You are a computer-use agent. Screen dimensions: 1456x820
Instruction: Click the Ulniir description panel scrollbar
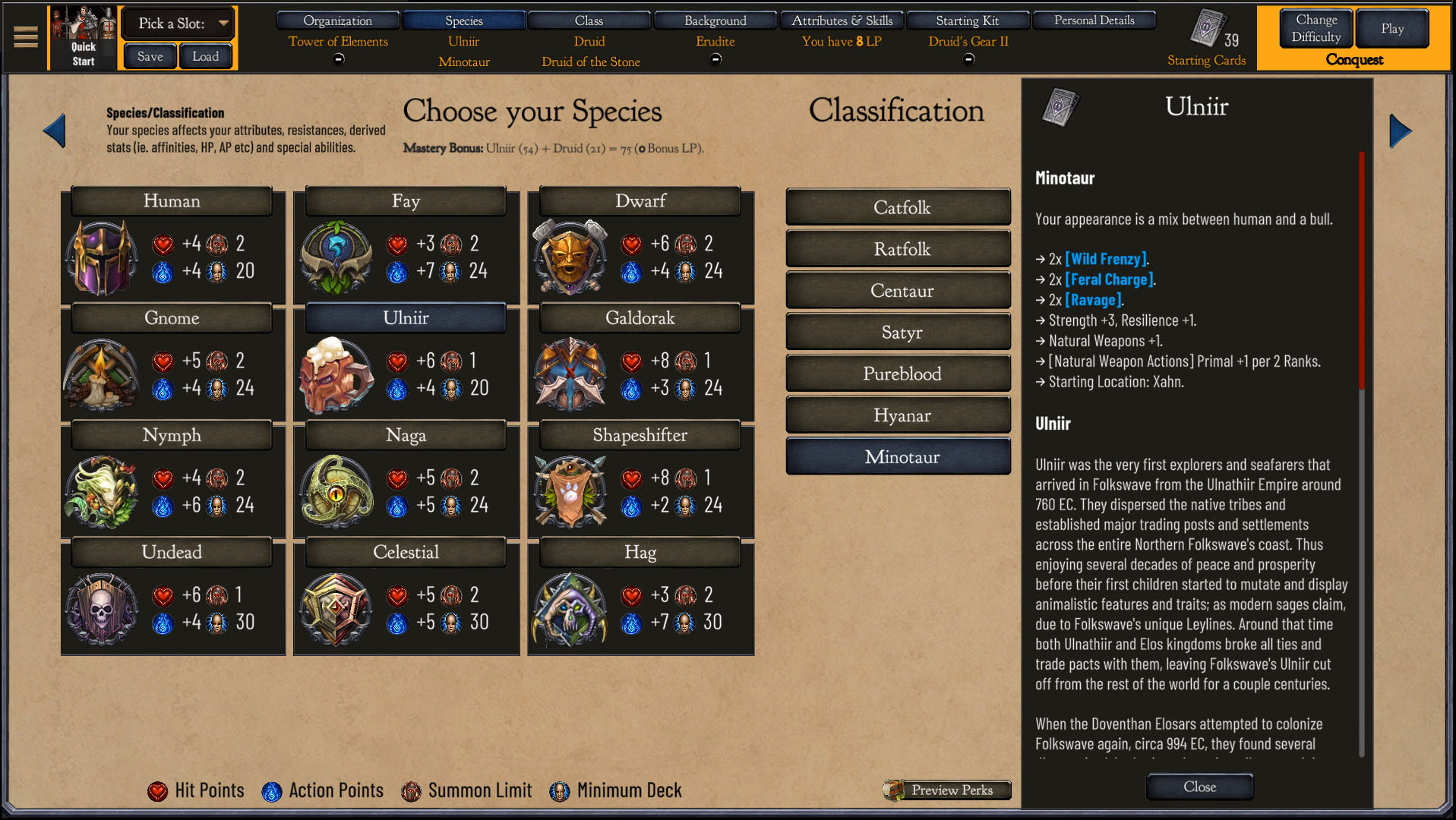1362,454
